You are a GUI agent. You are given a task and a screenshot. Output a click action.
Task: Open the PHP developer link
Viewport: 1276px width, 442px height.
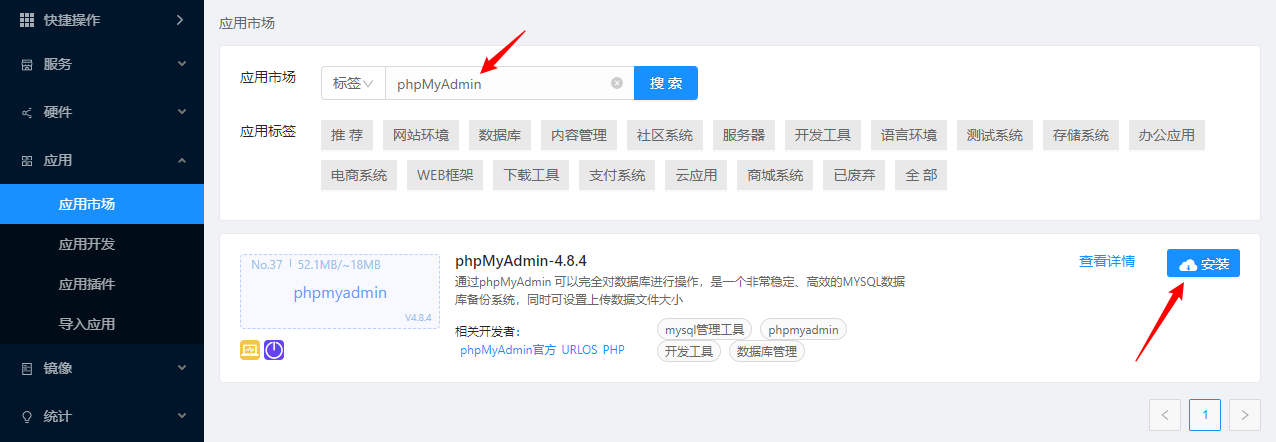(613, 350)
